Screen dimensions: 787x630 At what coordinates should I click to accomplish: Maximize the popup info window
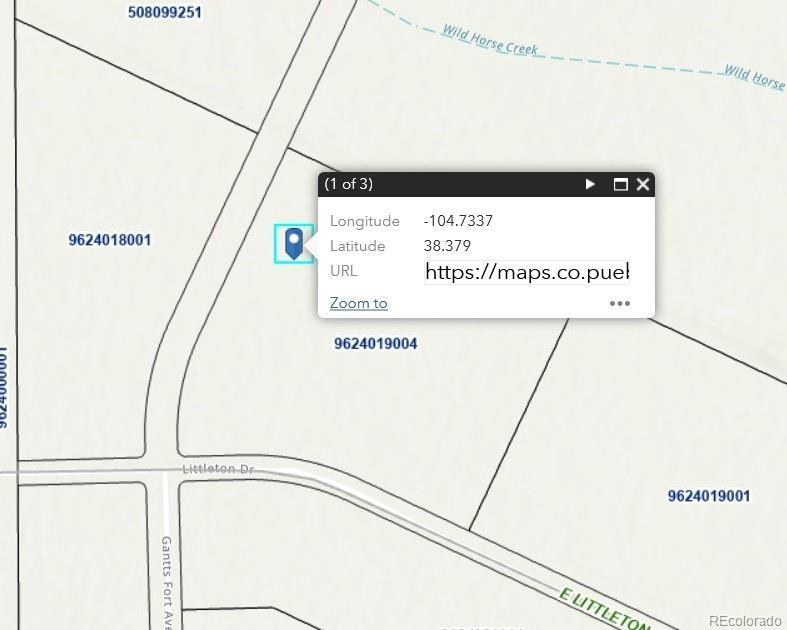[621, 184]
